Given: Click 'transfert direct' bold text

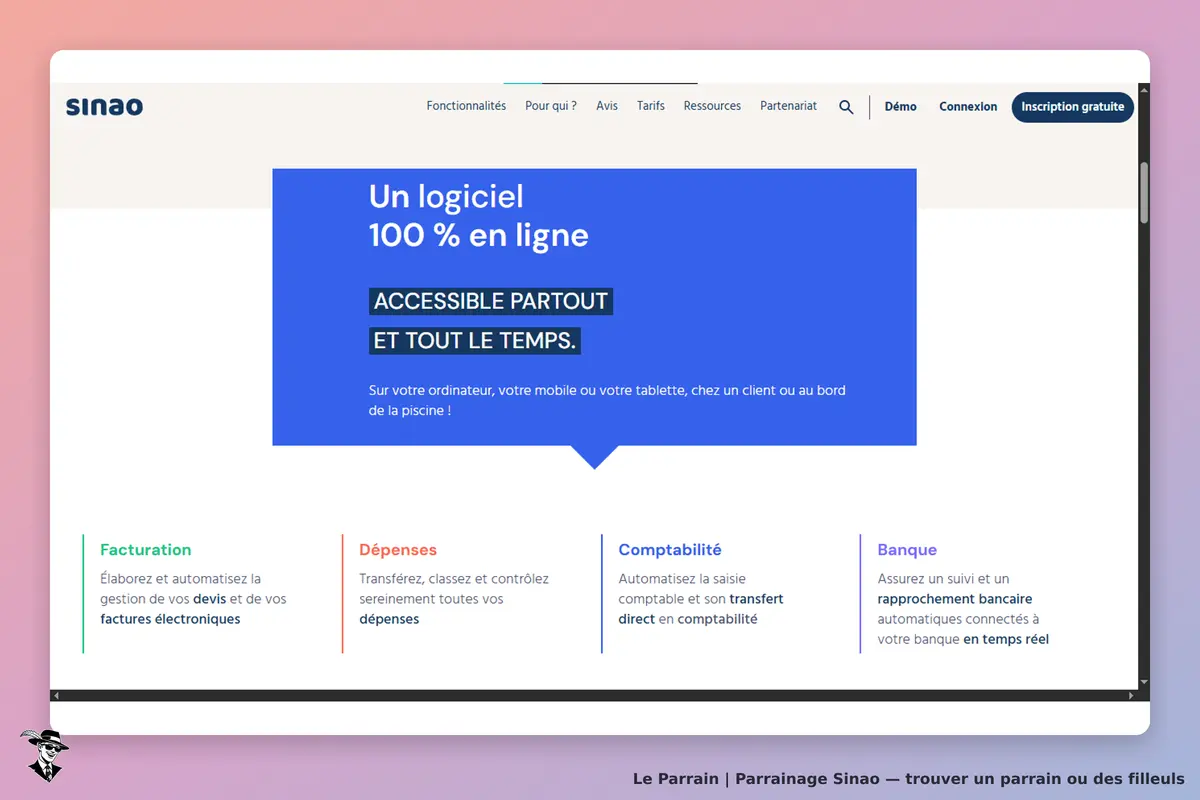Looking at the screenshot, I should pos(701,609).
